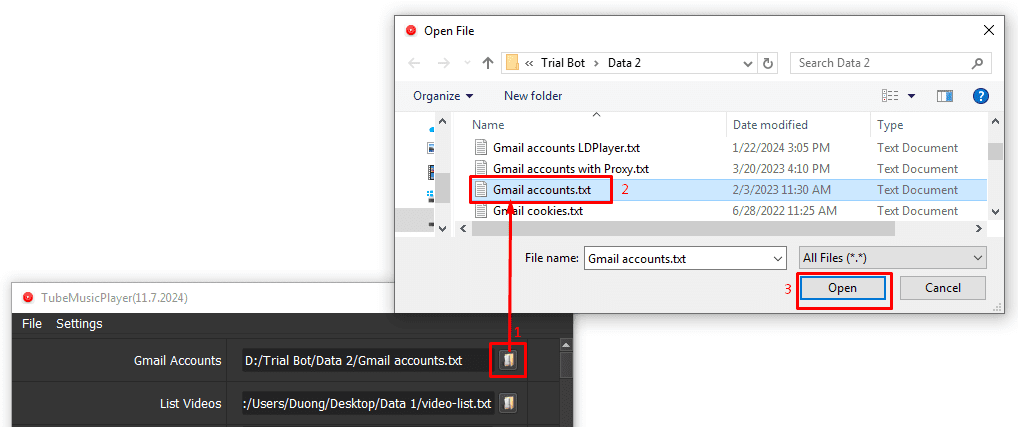Expand the File name combo box dropdown
The width and height of the screenshot is (1018, 427).
[778, 258]
